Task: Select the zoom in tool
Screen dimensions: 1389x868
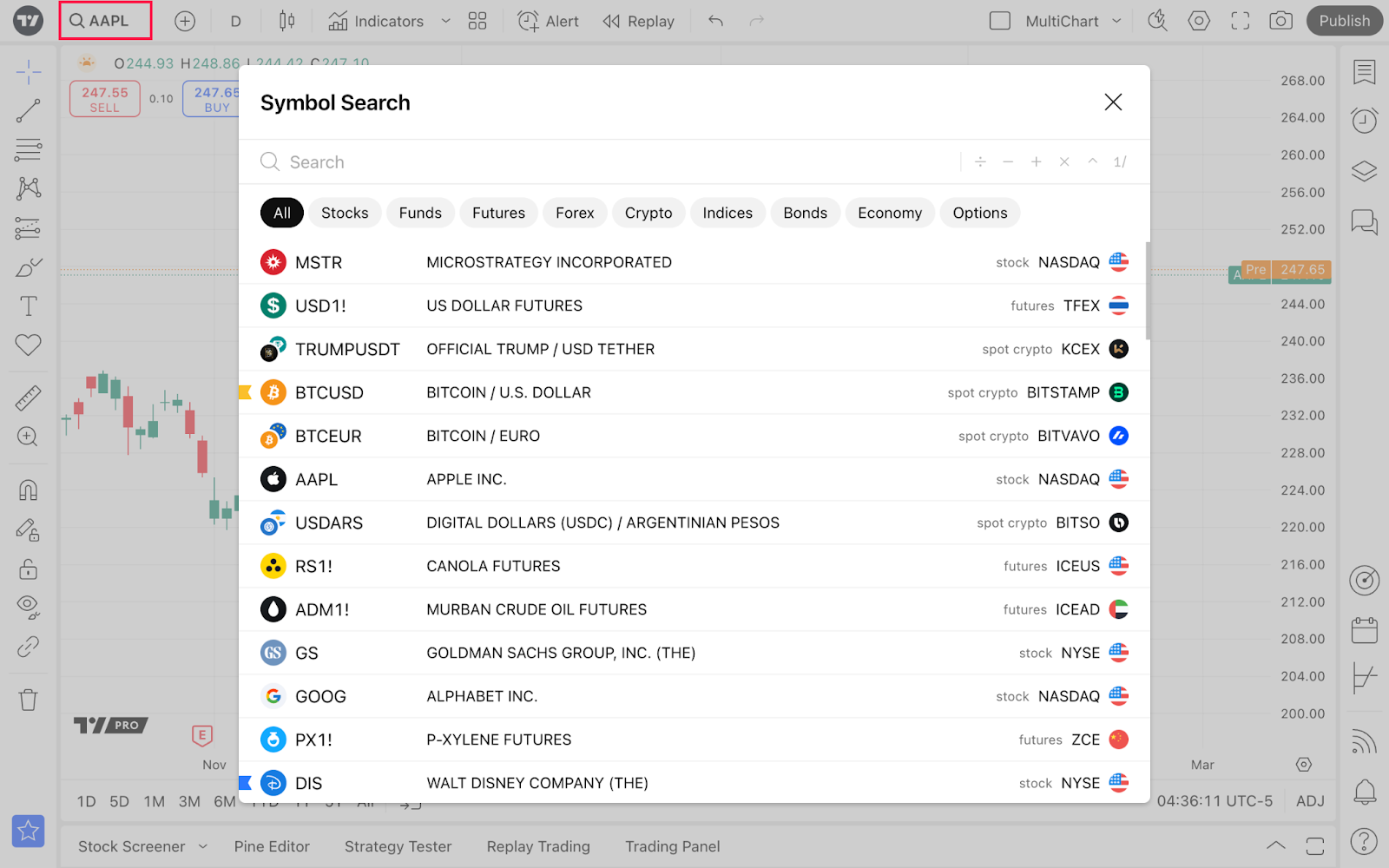Action: coord(29,437)
